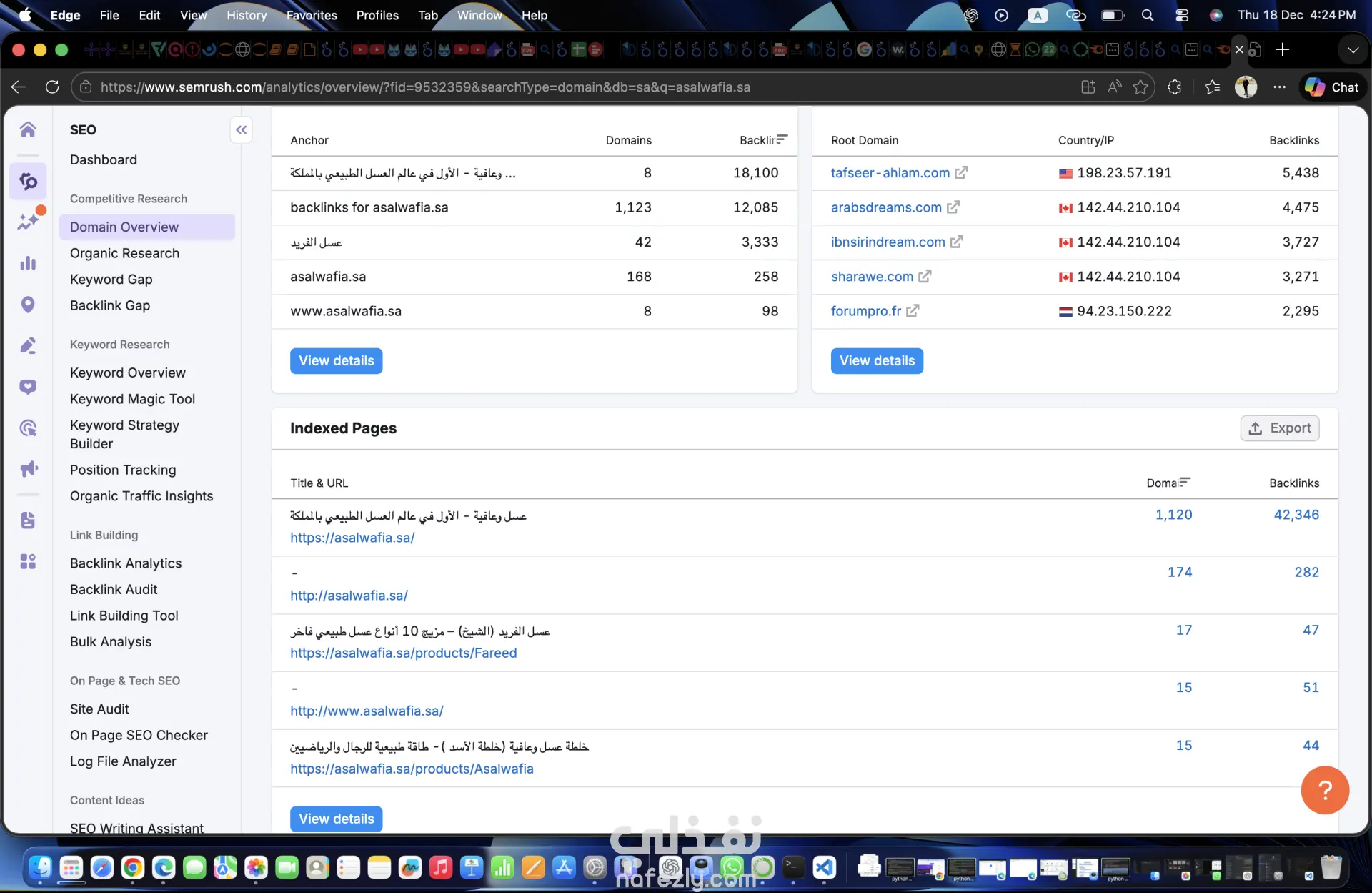
Task: Open Edge Copilot Chat button
Action: [x=1331, y=87]
